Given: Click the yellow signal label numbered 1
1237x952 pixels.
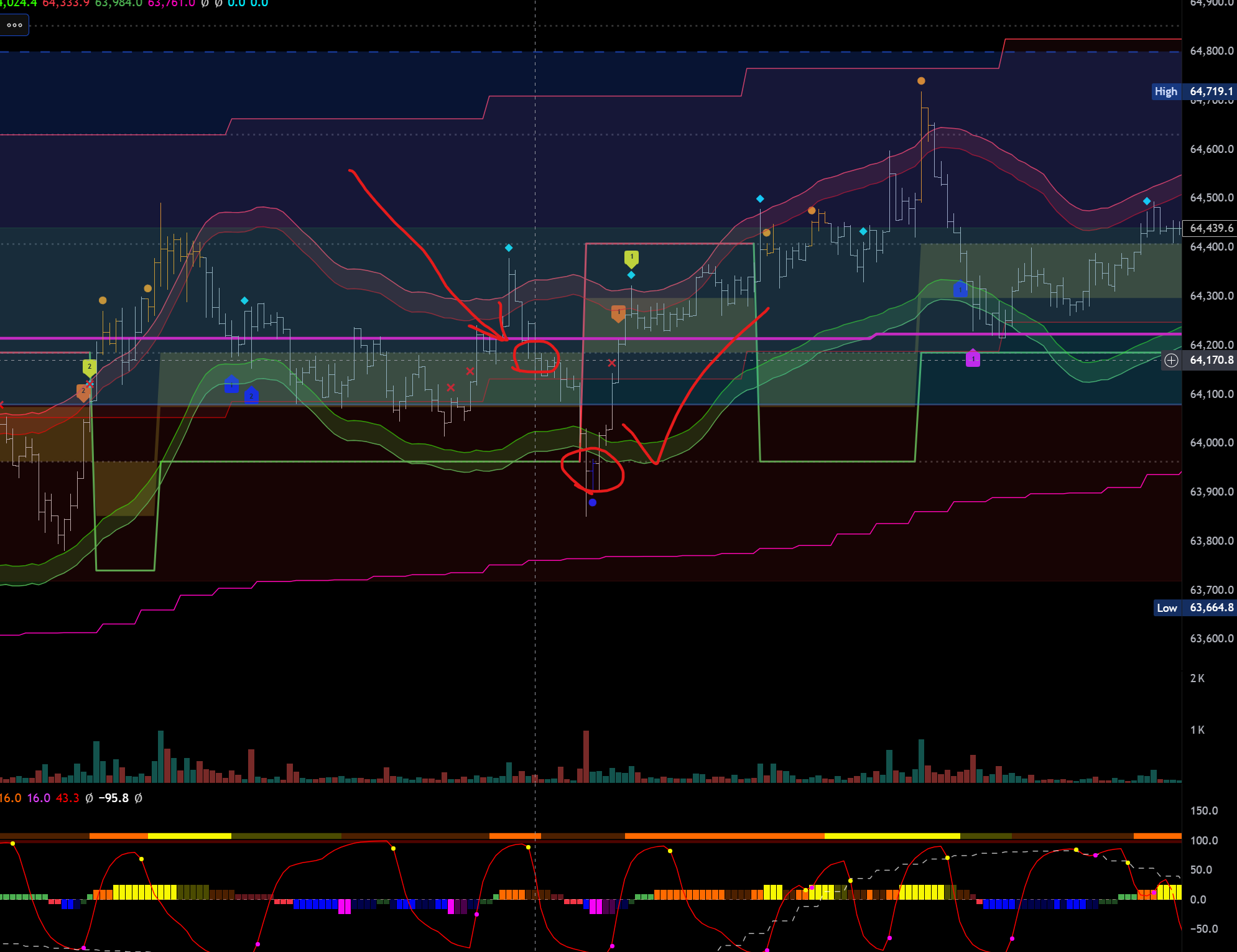Looking at the screenshot, I should [x=631, y=257].
